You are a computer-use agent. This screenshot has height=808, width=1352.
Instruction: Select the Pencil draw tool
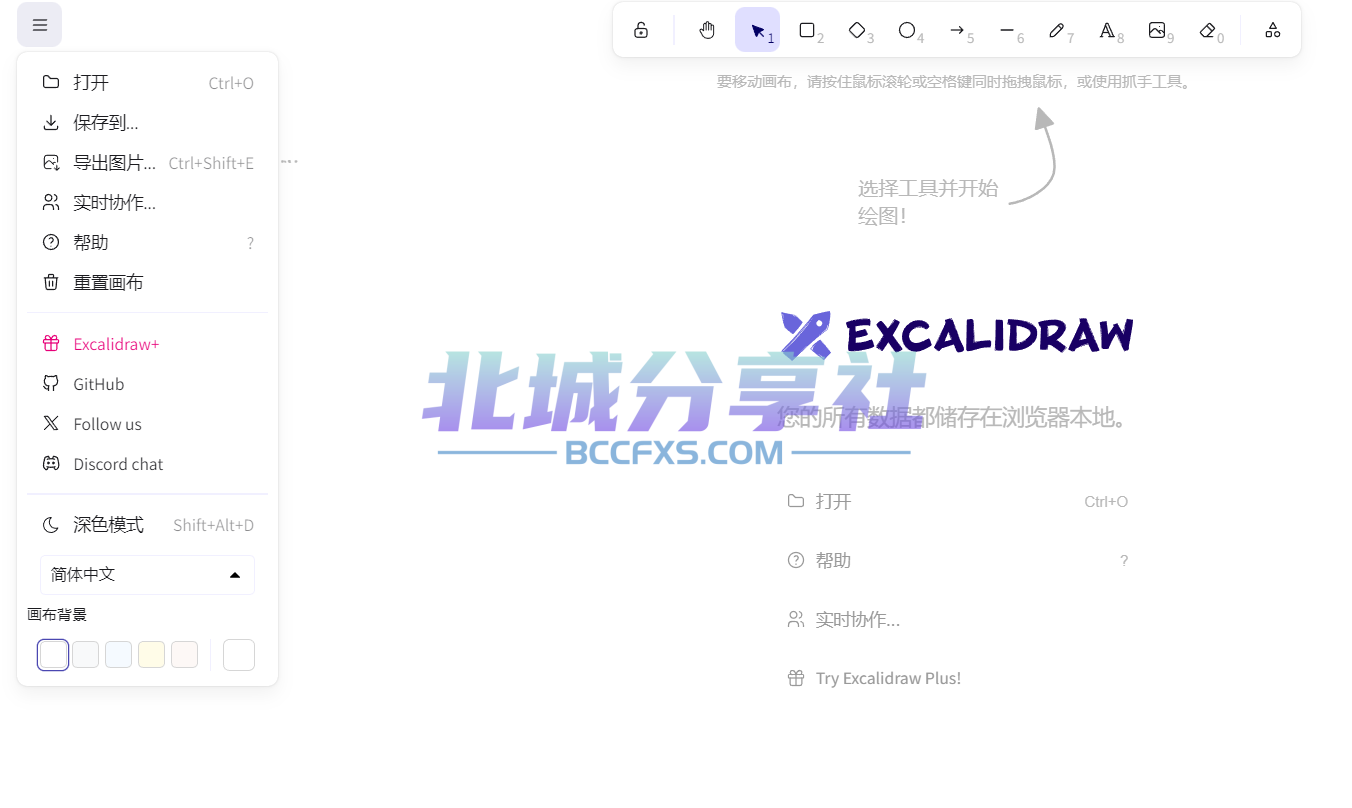[x=1057, y=30]
